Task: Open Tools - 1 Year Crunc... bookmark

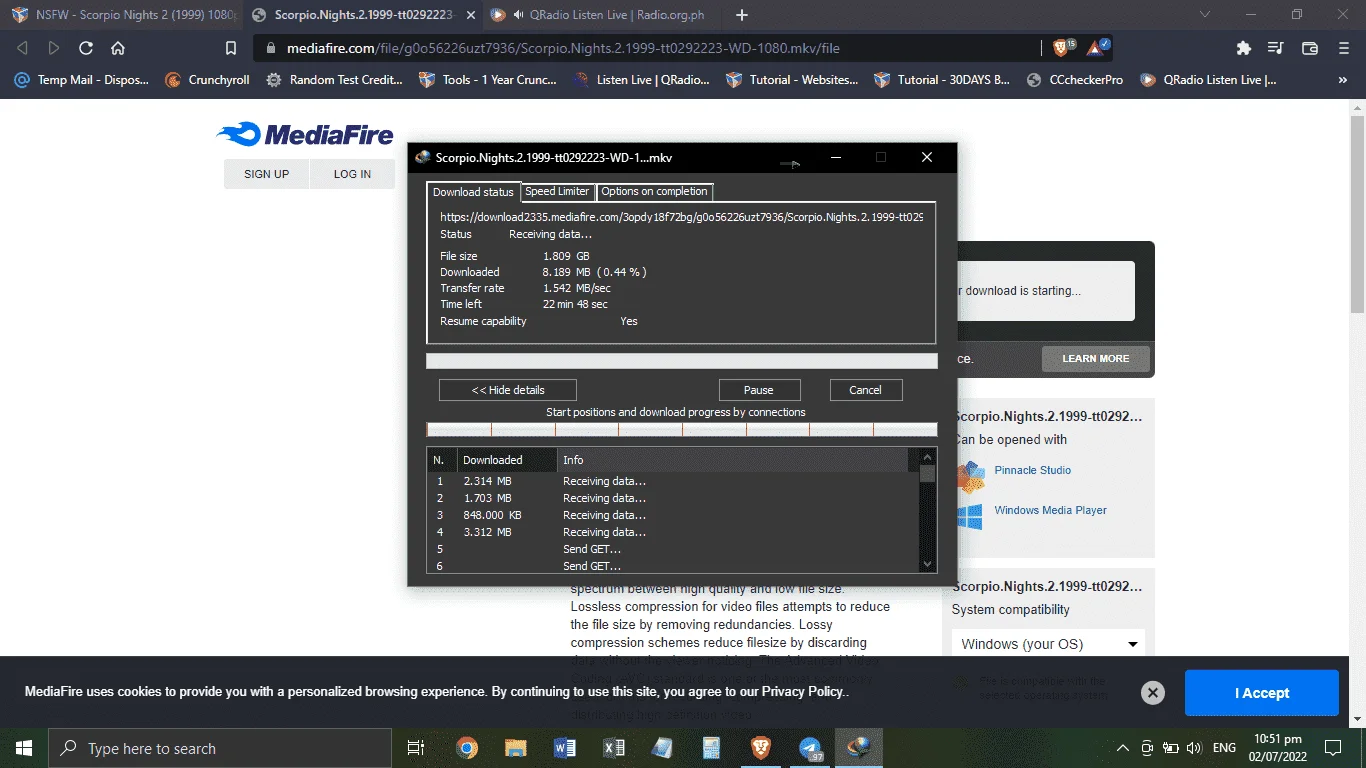Action: click(489, 80)
